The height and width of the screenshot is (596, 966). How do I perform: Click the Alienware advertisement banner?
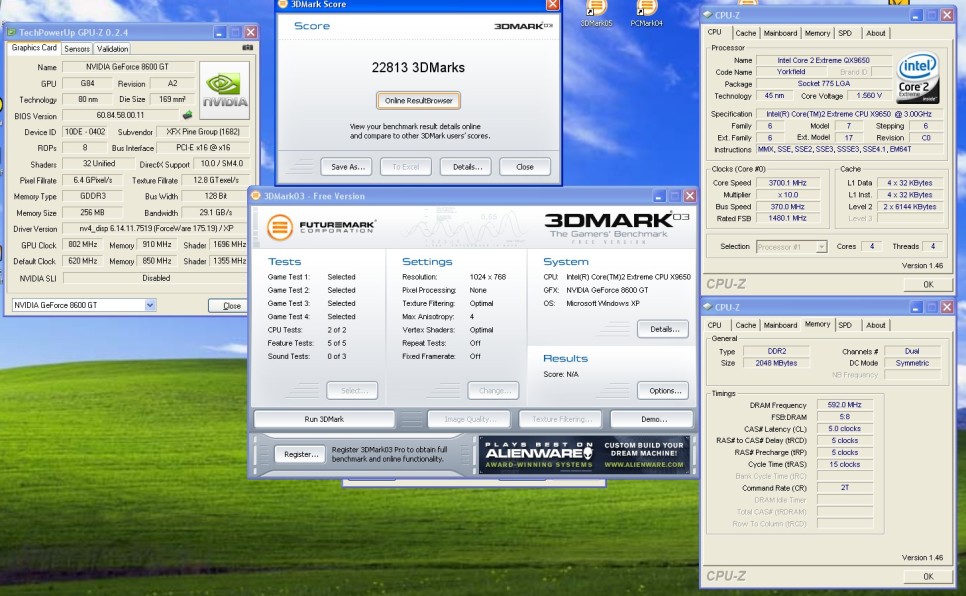point(584,455)
